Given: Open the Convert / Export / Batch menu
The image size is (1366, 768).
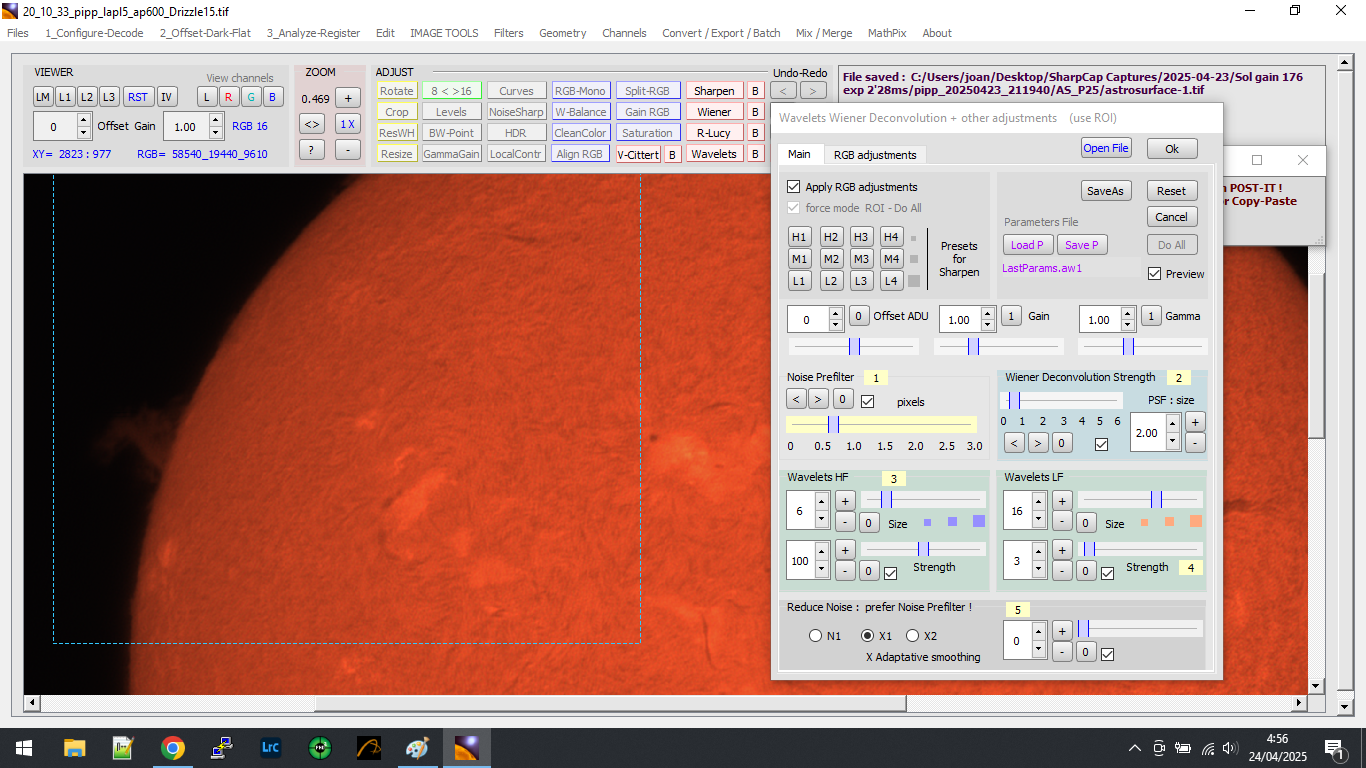Looking at the screenshot, I should click(721, 33).
